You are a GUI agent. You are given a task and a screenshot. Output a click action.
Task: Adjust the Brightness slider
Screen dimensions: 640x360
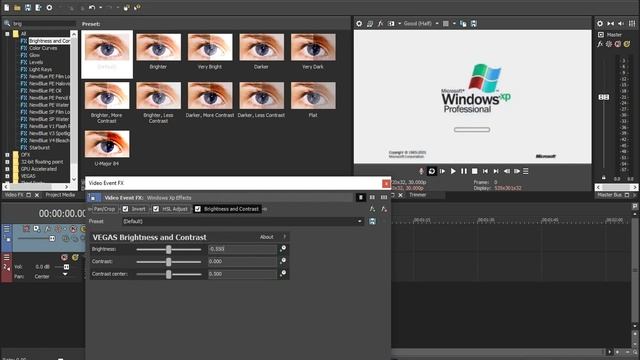click(x=169, y=249)
